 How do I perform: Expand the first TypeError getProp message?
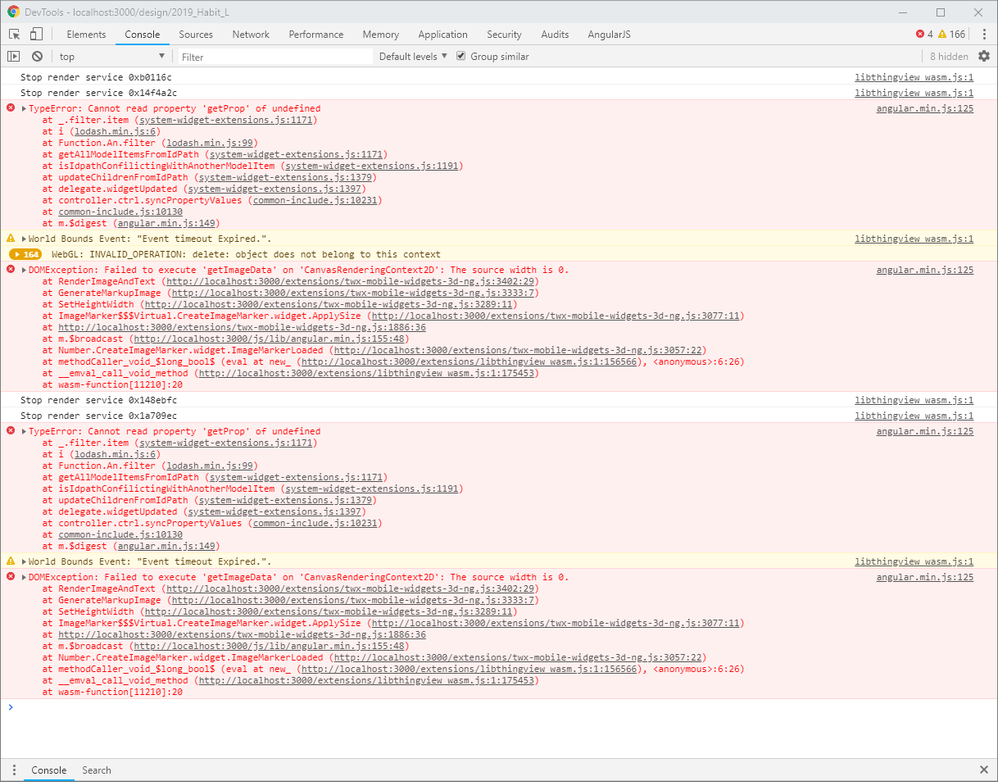(24, 108)
